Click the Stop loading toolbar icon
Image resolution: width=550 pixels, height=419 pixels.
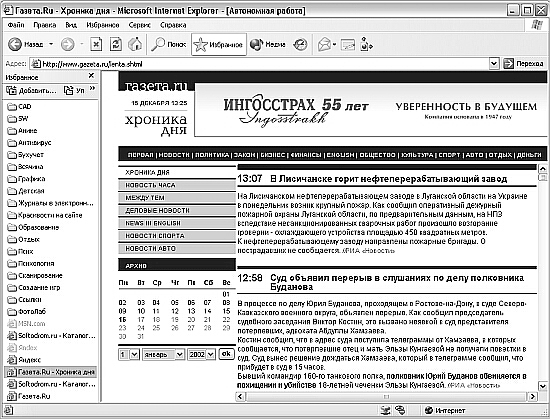coord(96,44)
